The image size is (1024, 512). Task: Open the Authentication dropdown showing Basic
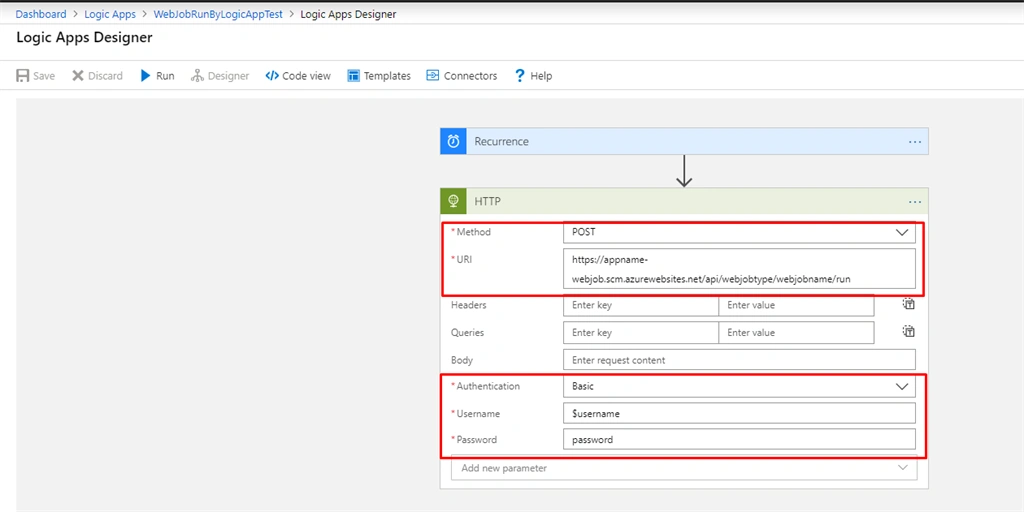pos(739,386)
